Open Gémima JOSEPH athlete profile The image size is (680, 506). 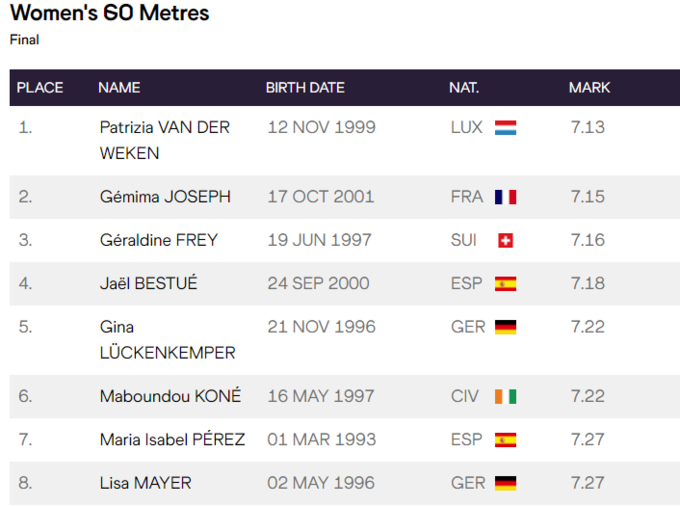point(165,197)
